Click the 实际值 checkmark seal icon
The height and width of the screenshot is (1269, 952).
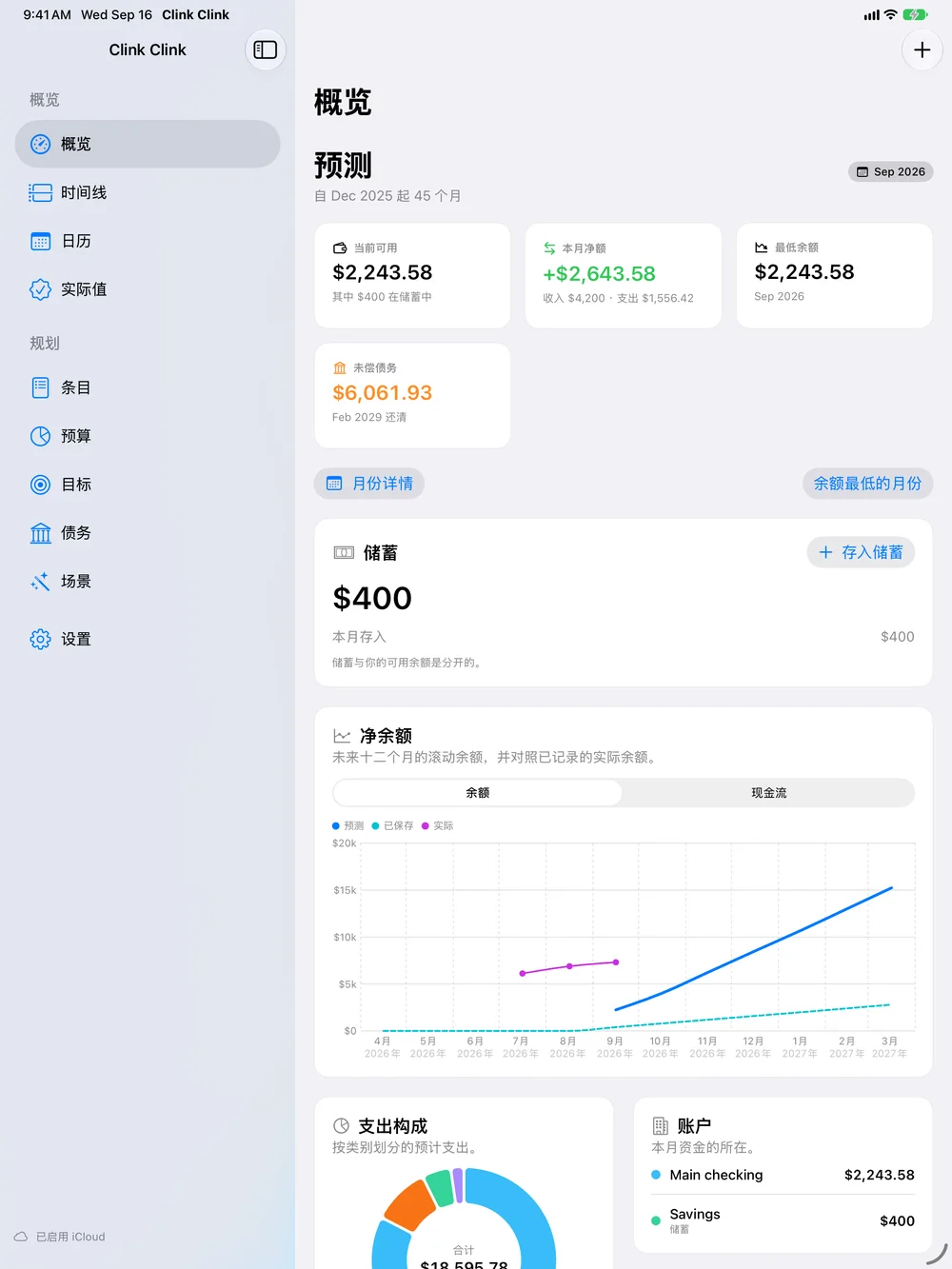point(40,289)
